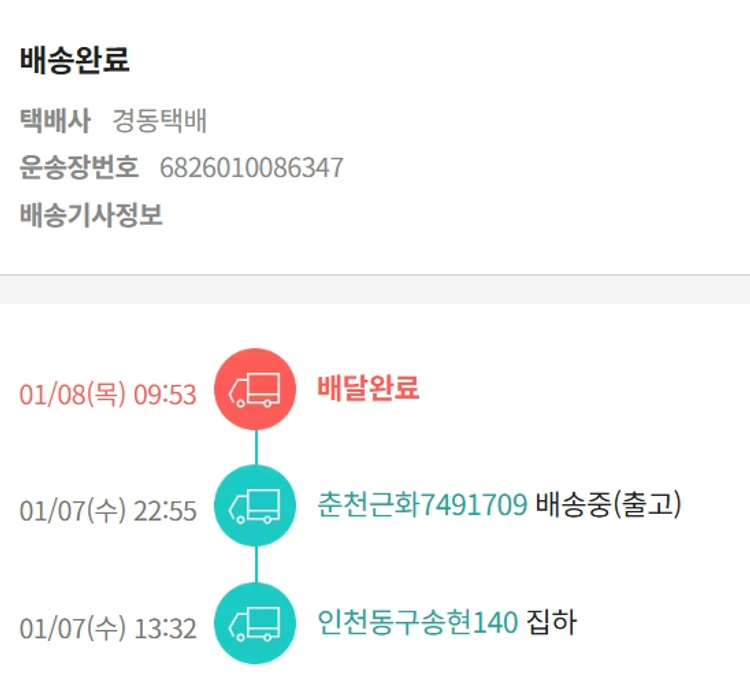Image resolution: width=750 pixels, height=693 pixels.
Task: Click the 01/07(수) 22:55 timestamp
Action: click(108, 510)
